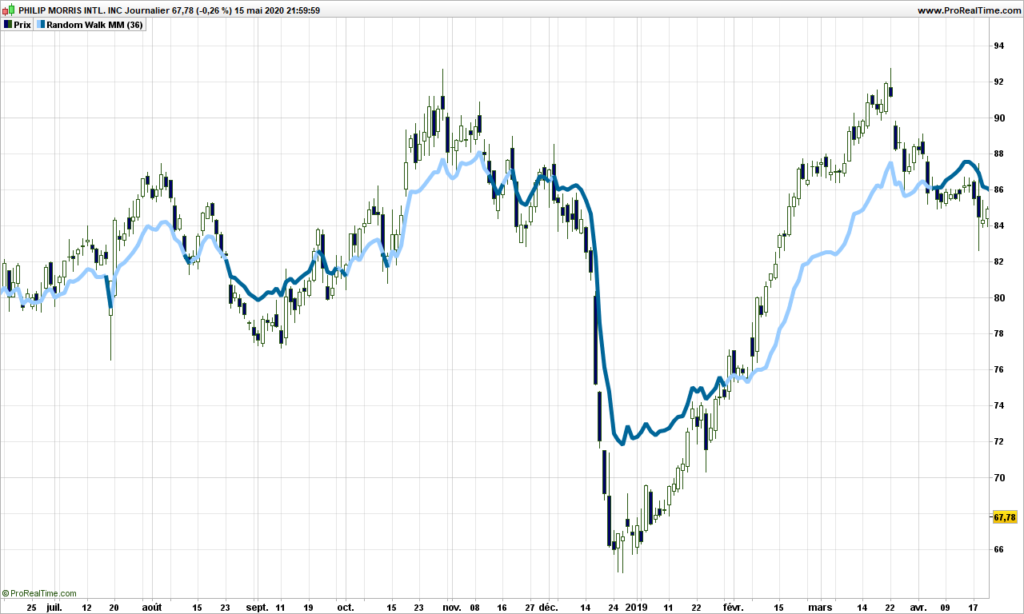This screenshot has height=614, width=1024.
Task: Open the Random Walk MM (36) indicator label
Action: click(x=95, y=25)
